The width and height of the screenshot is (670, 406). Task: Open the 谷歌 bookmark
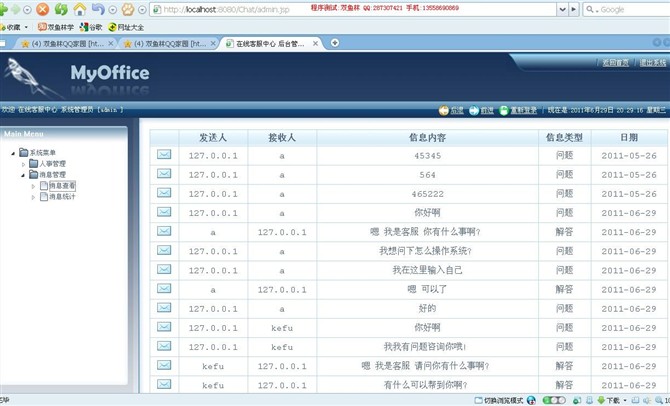[x=91, y=27]
